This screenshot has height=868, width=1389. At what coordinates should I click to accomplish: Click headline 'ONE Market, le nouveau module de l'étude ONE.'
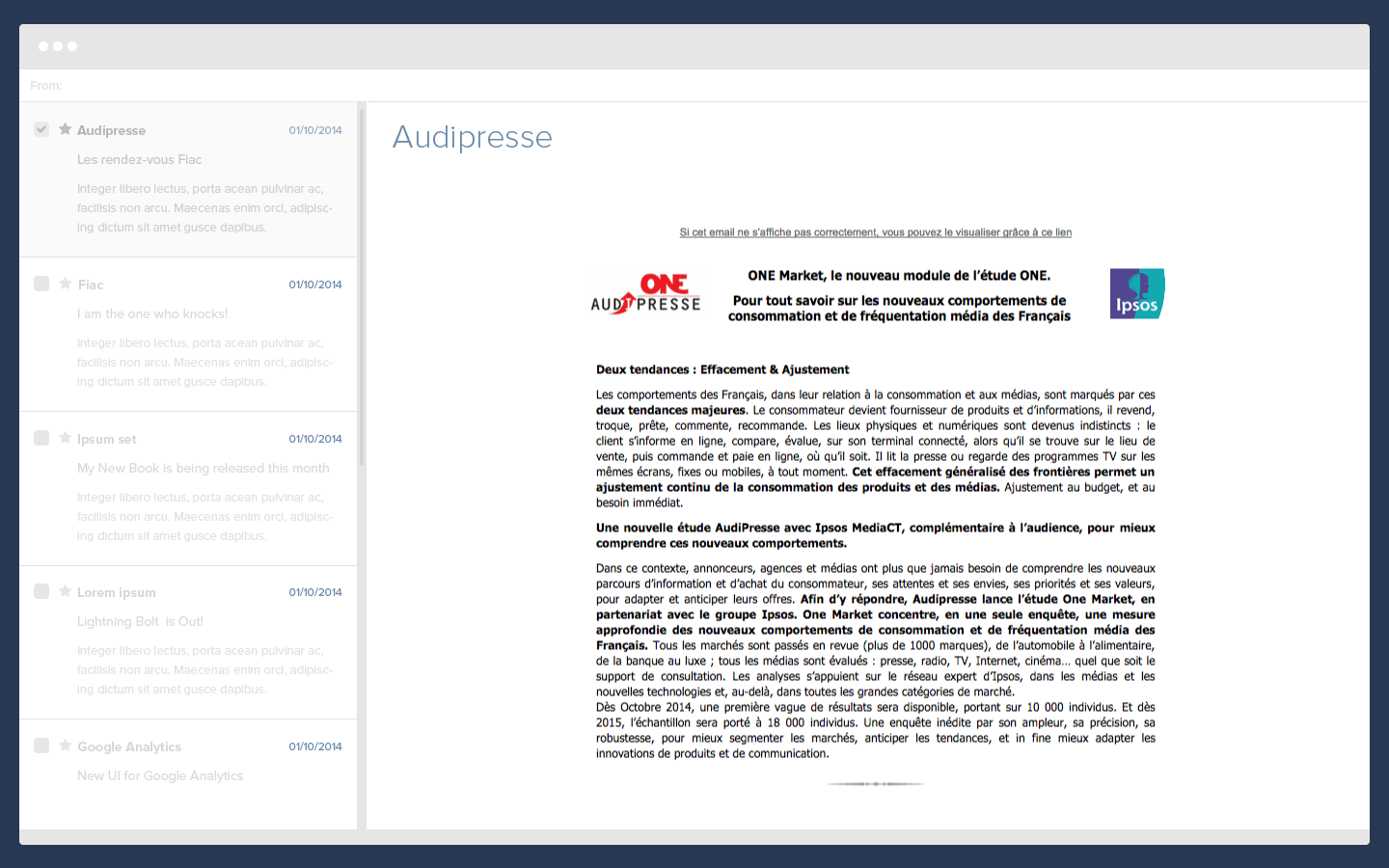(x=899, y=276)
